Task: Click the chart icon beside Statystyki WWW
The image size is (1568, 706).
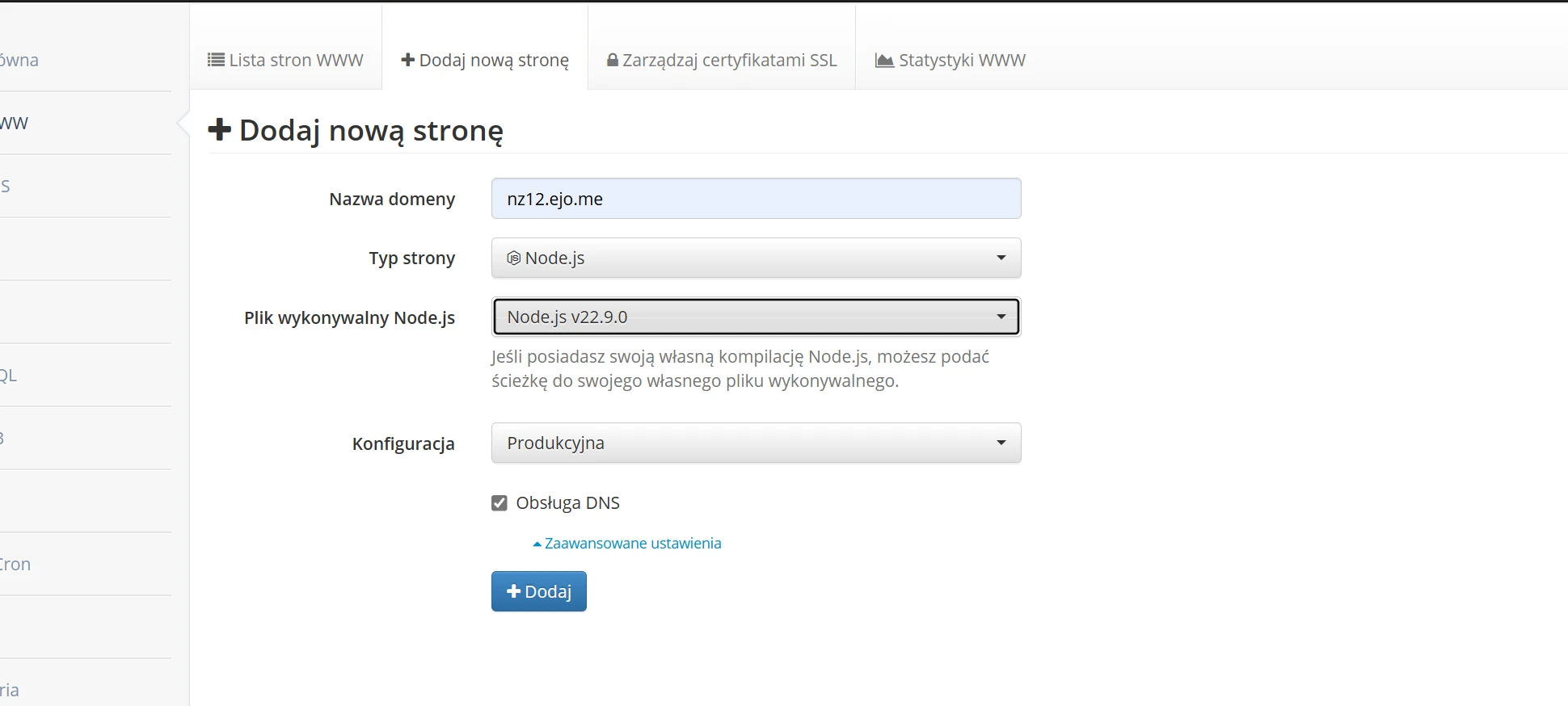Action: click(x=885, y=61)
